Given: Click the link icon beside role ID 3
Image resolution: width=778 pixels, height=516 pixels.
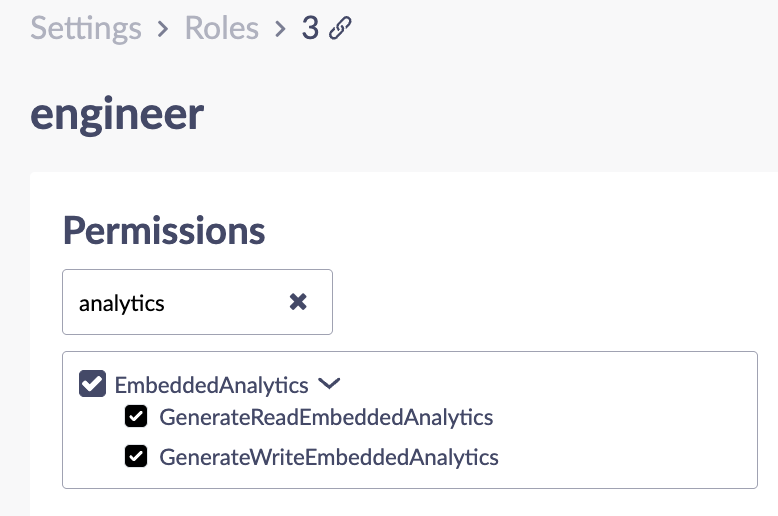Looking at the screenshot, I should (x=340, y=28).
